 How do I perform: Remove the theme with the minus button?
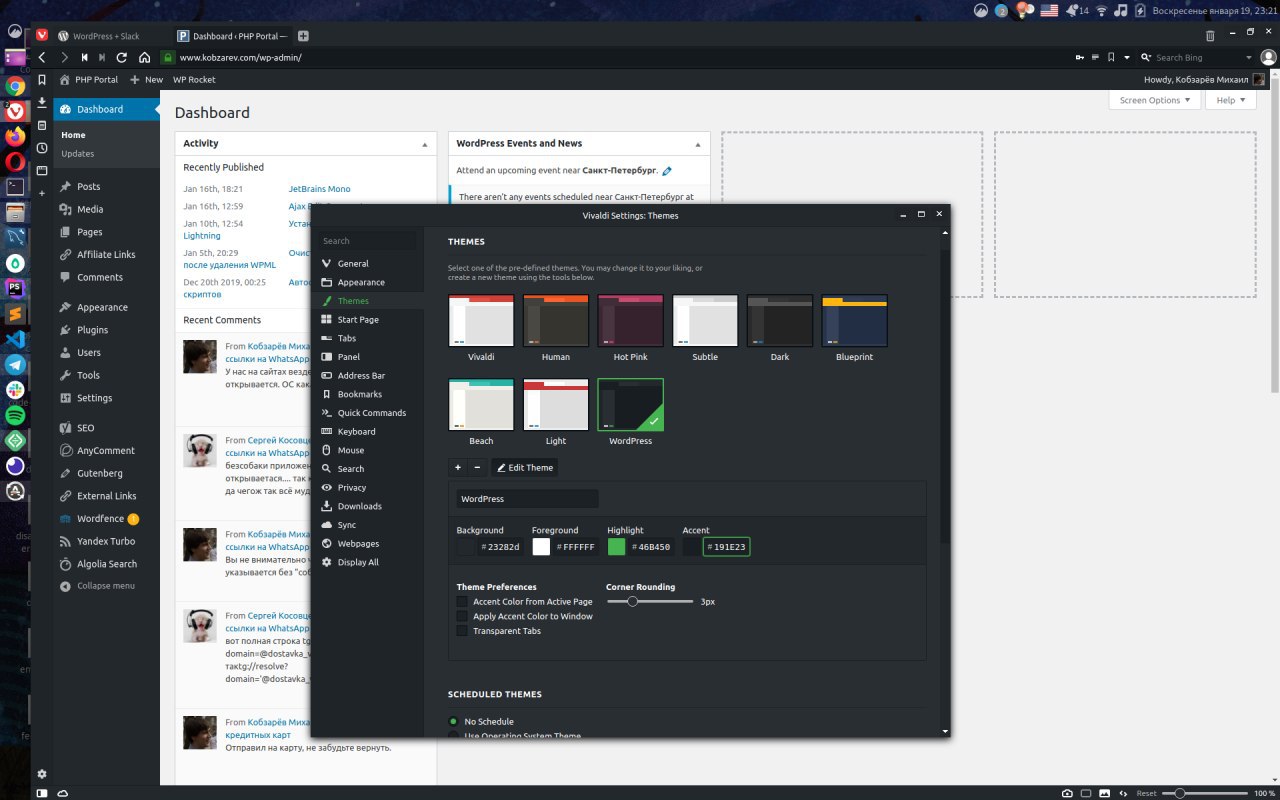point(477,467)
